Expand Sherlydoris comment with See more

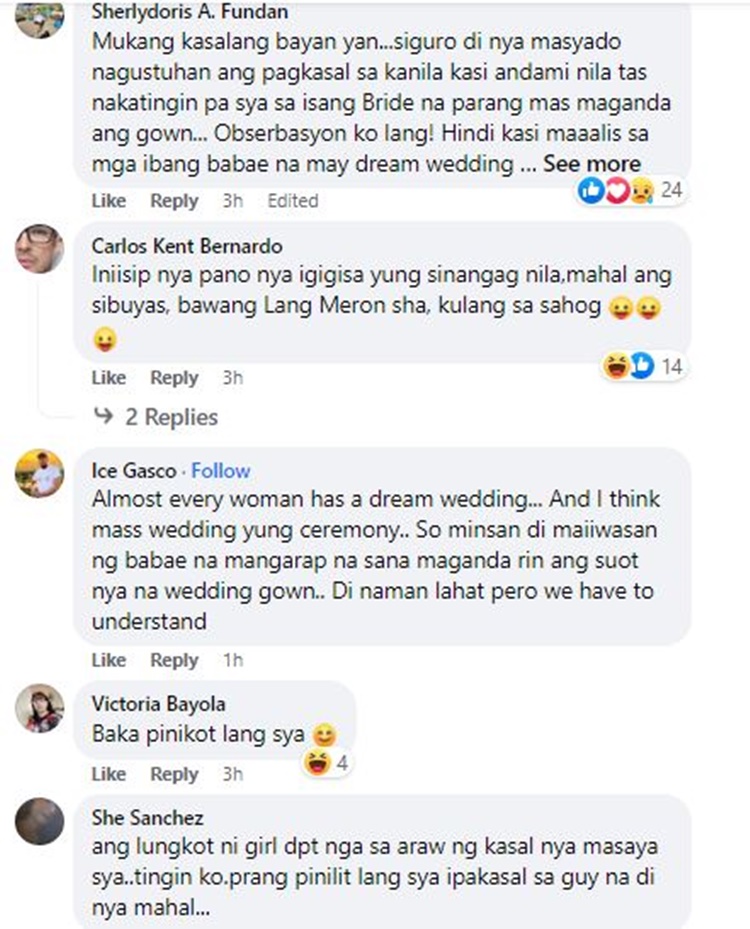pyautogui.click(x=592, y=164)
